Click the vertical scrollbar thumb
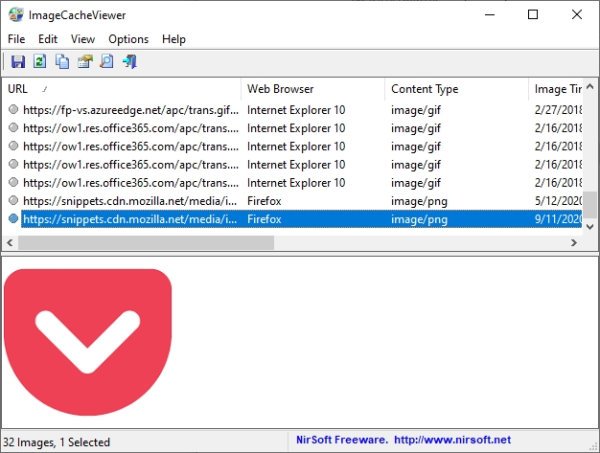The height and width of the screenshot is (453, 600). click(x=590, y=204)
